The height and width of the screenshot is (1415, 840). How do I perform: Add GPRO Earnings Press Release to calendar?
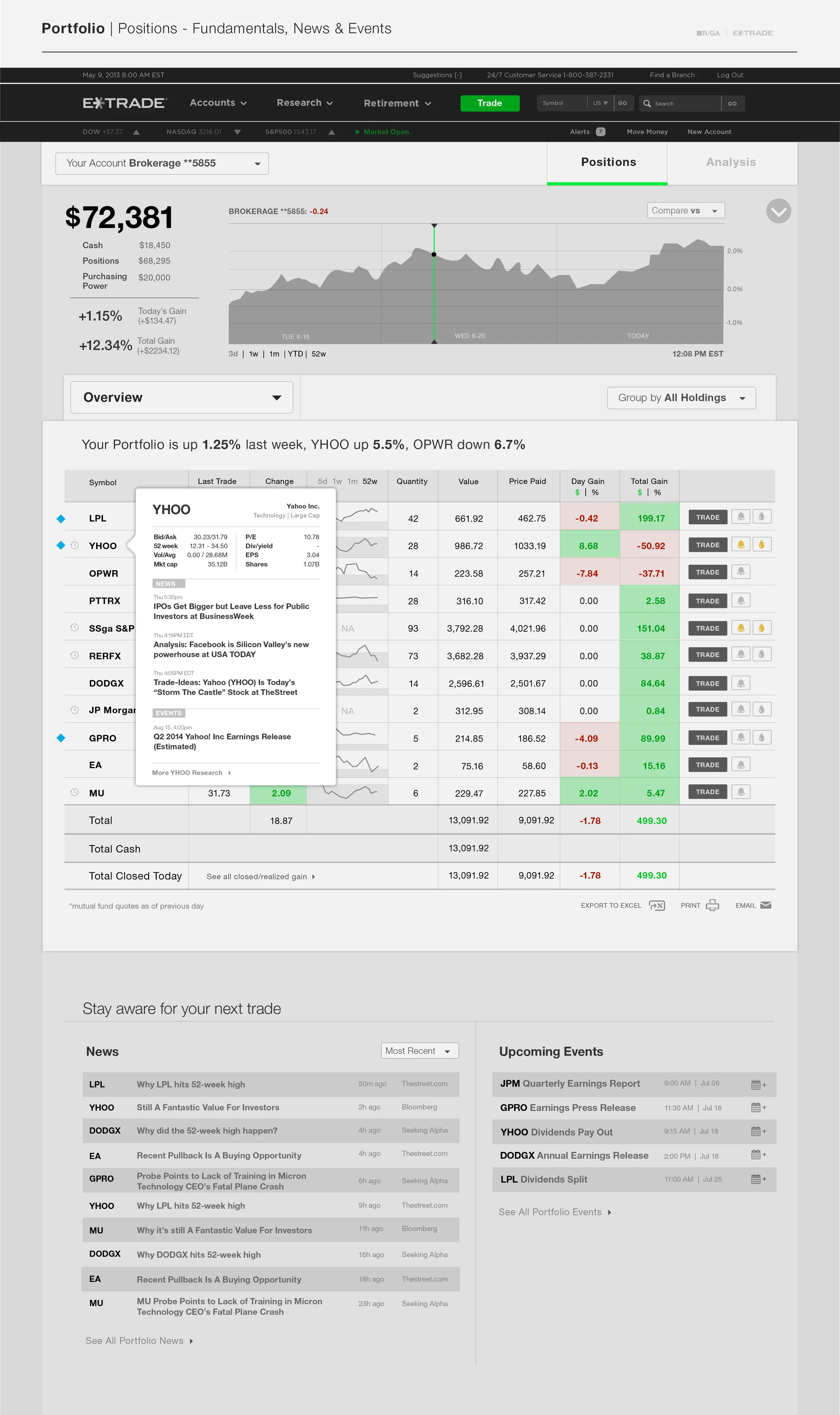coord(758,1108)
